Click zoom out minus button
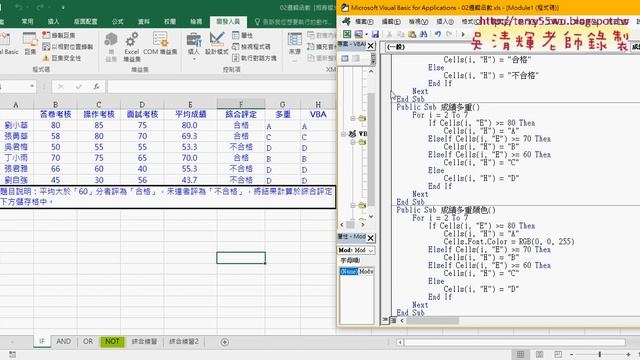 (572, 354)
